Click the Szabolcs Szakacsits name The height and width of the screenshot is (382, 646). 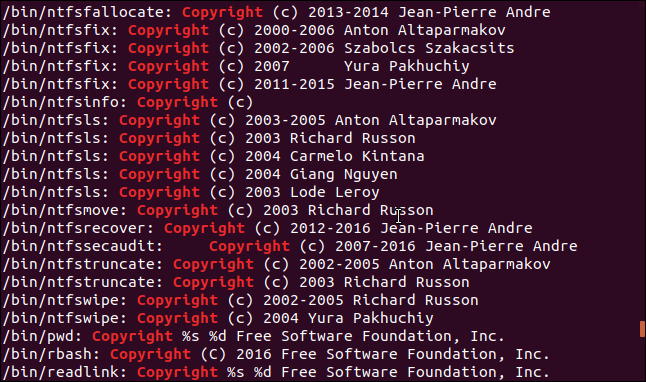429,48
